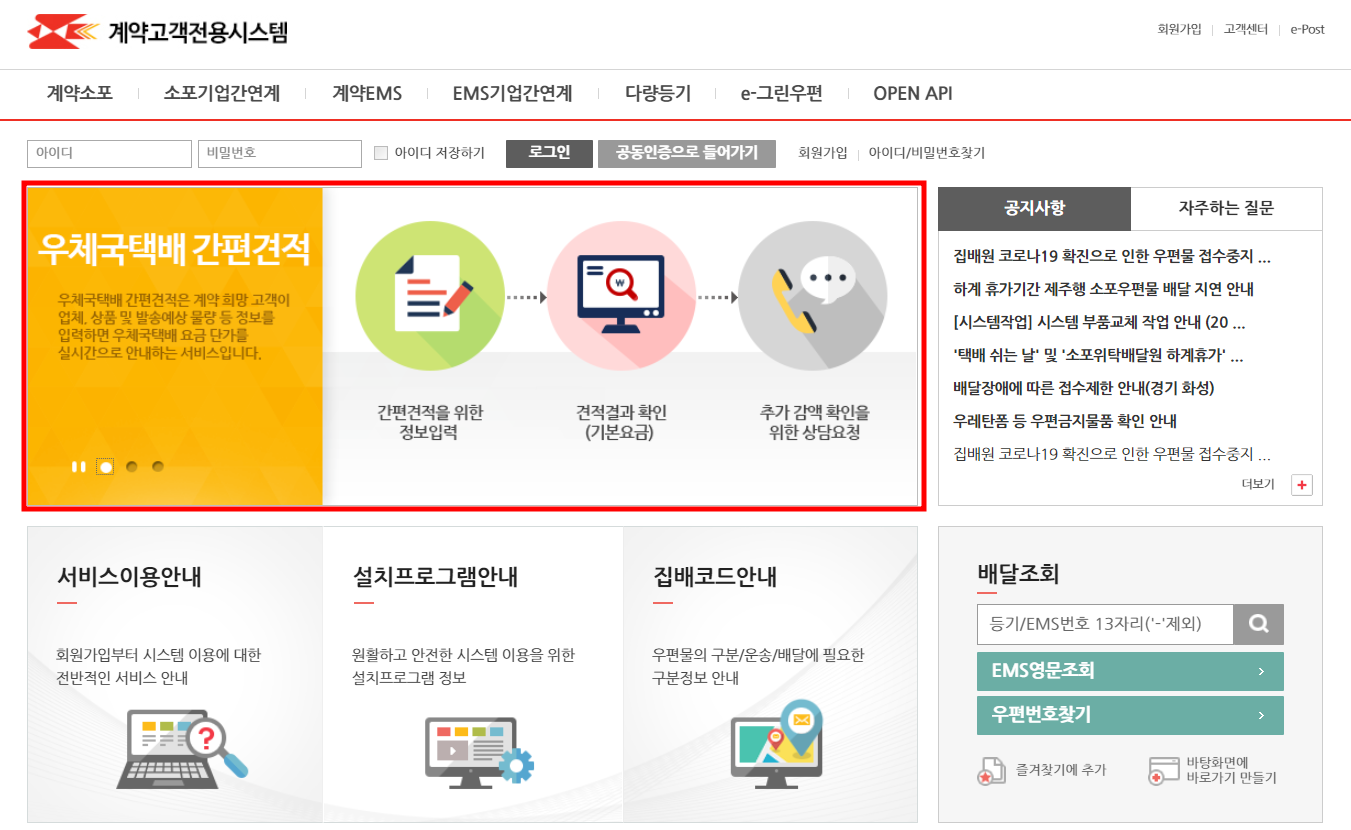Click the 바탕화면에 바로가기 만들기 icon
Image resolution: width=1351 pixels, height=830 pixels.
click(x=1161, y=771)
